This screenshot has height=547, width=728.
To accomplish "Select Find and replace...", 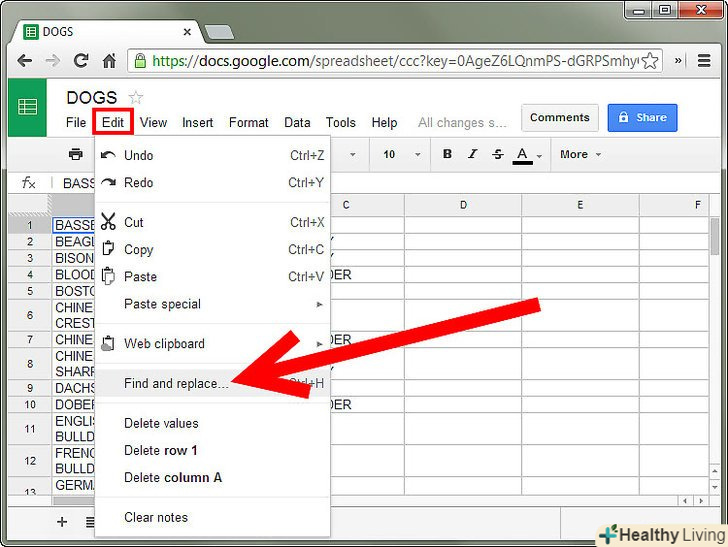I will pyautogui.click(x=212, y=384).
